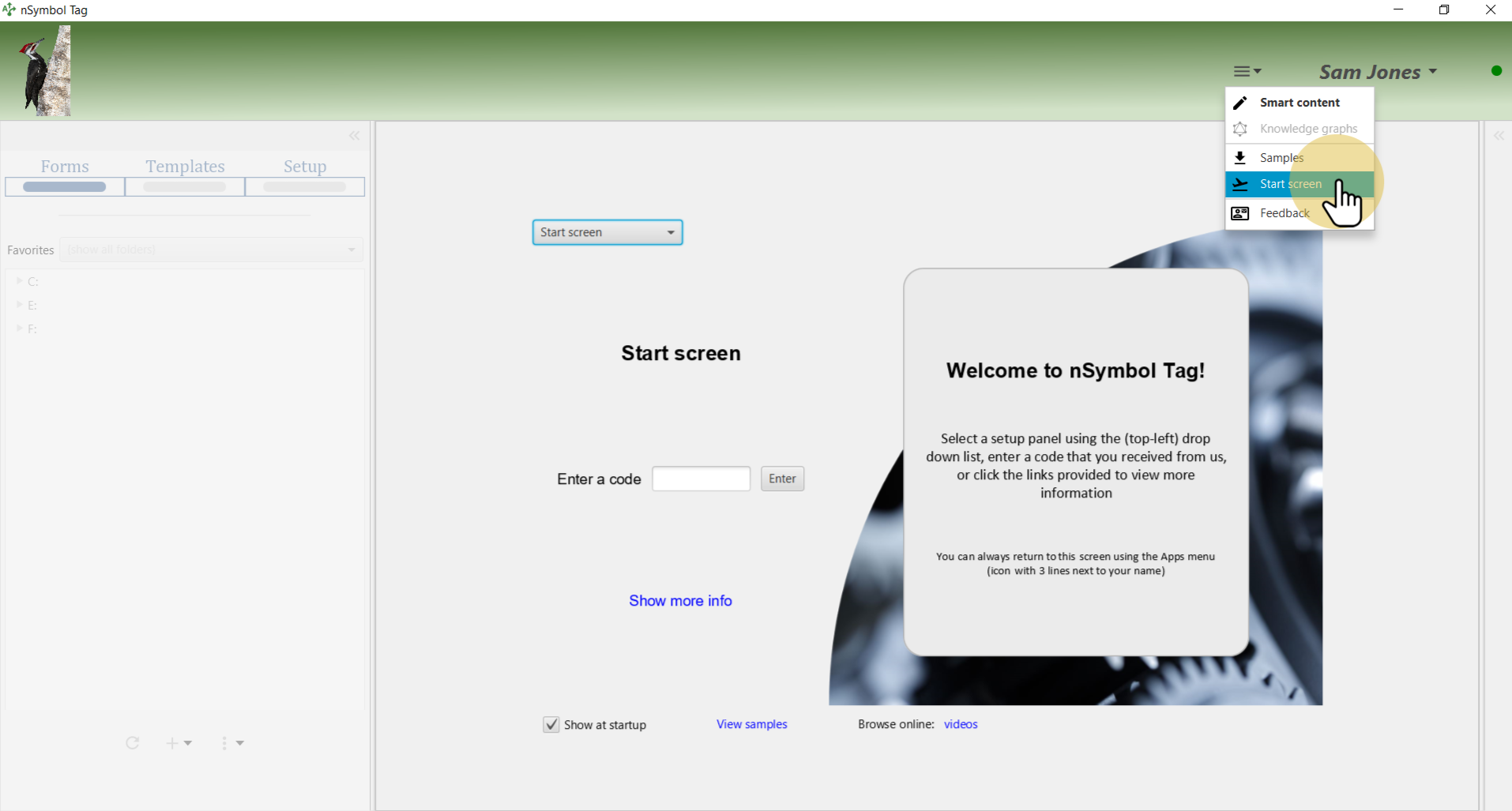The image size is (1512, 811).
Task: Choose Start screen from the Apps menu
Action: [1299, 184]
